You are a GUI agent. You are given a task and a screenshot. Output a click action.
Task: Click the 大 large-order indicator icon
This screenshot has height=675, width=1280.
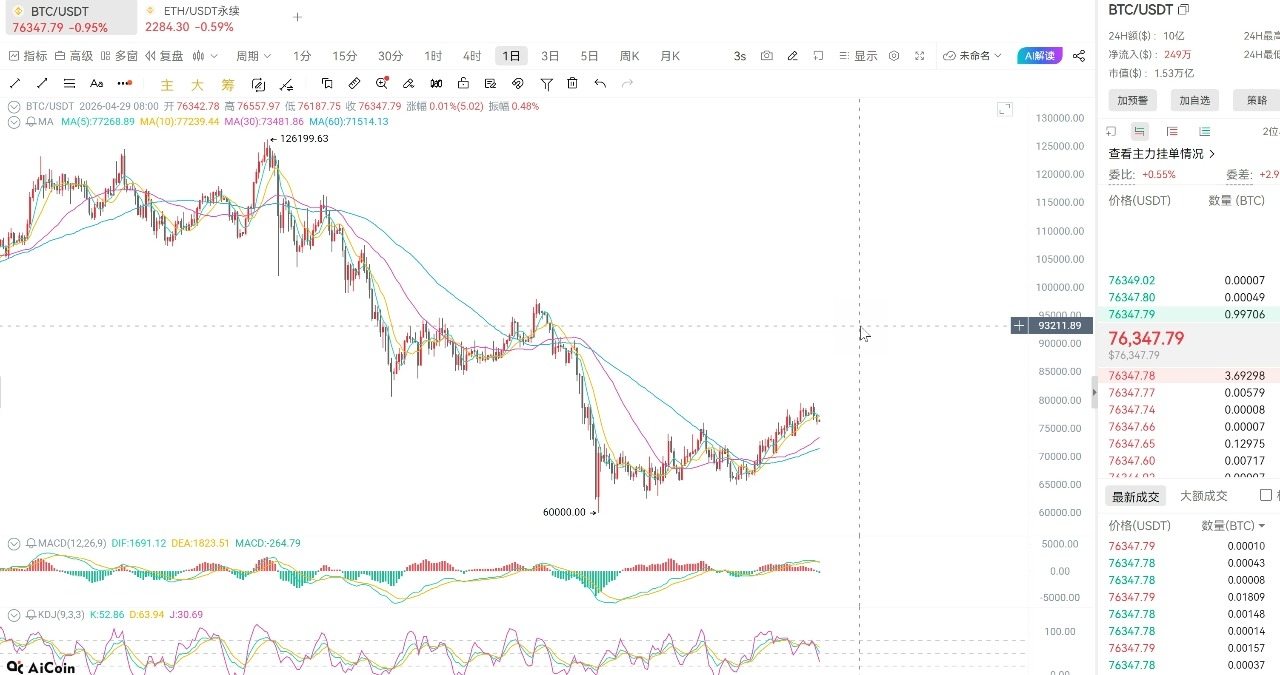click(197, 85)
